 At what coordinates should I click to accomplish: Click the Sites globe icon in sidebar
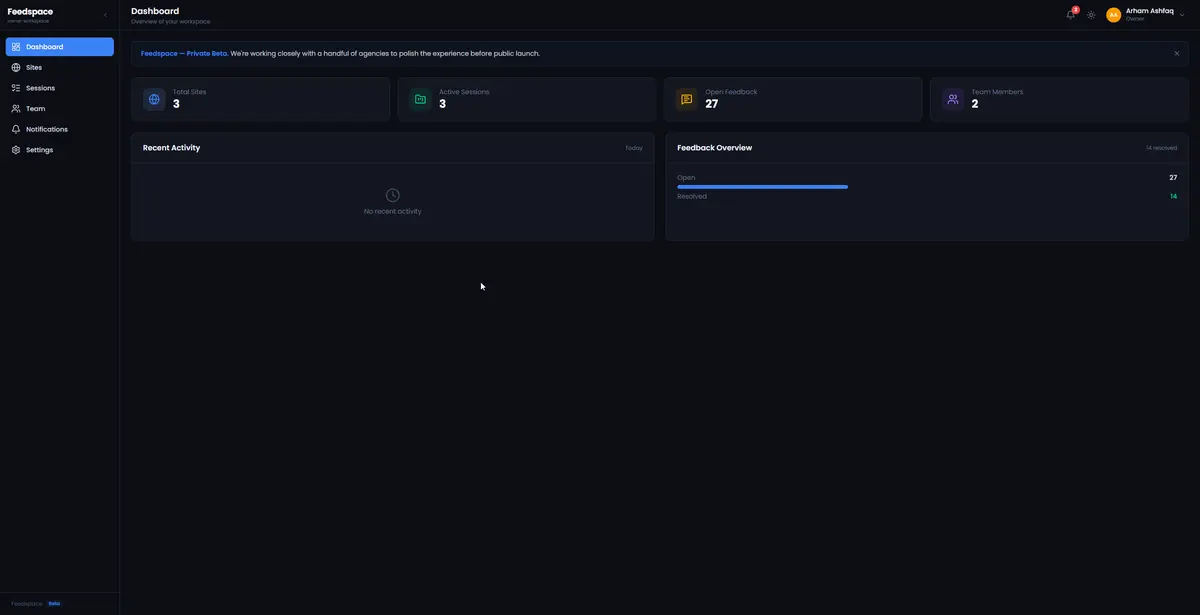16,67
